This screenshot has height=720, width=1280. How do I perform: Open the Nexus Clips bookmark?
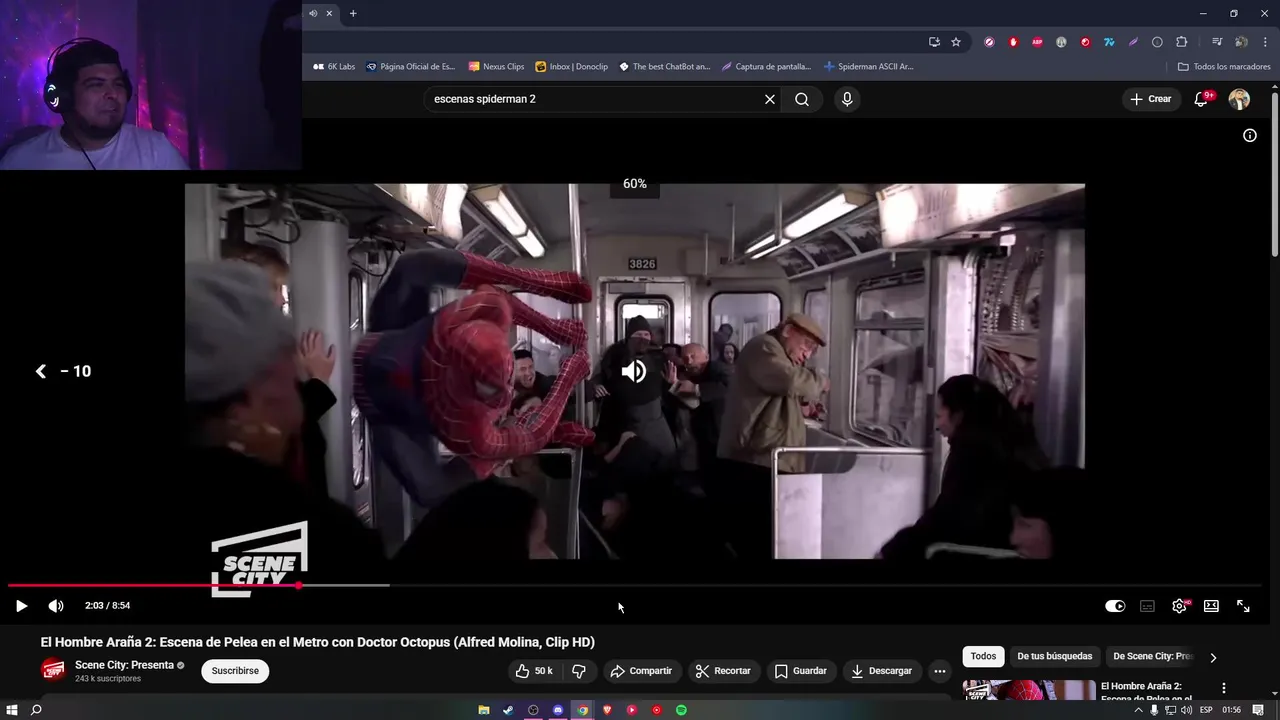click(496, 67)
